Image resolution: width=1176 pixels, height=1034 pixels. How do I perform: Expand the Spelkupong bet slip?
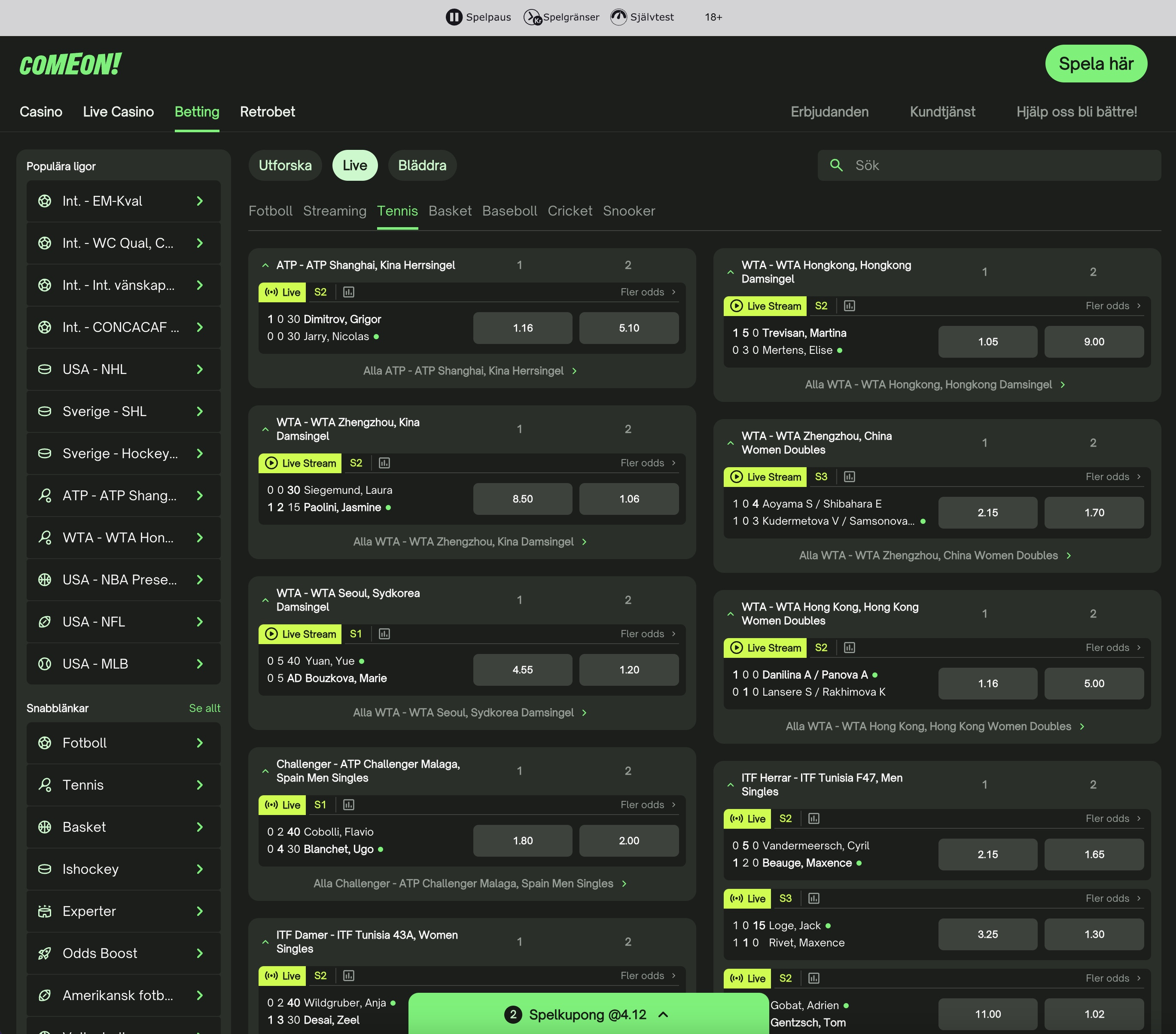(x=664, y=1014)
